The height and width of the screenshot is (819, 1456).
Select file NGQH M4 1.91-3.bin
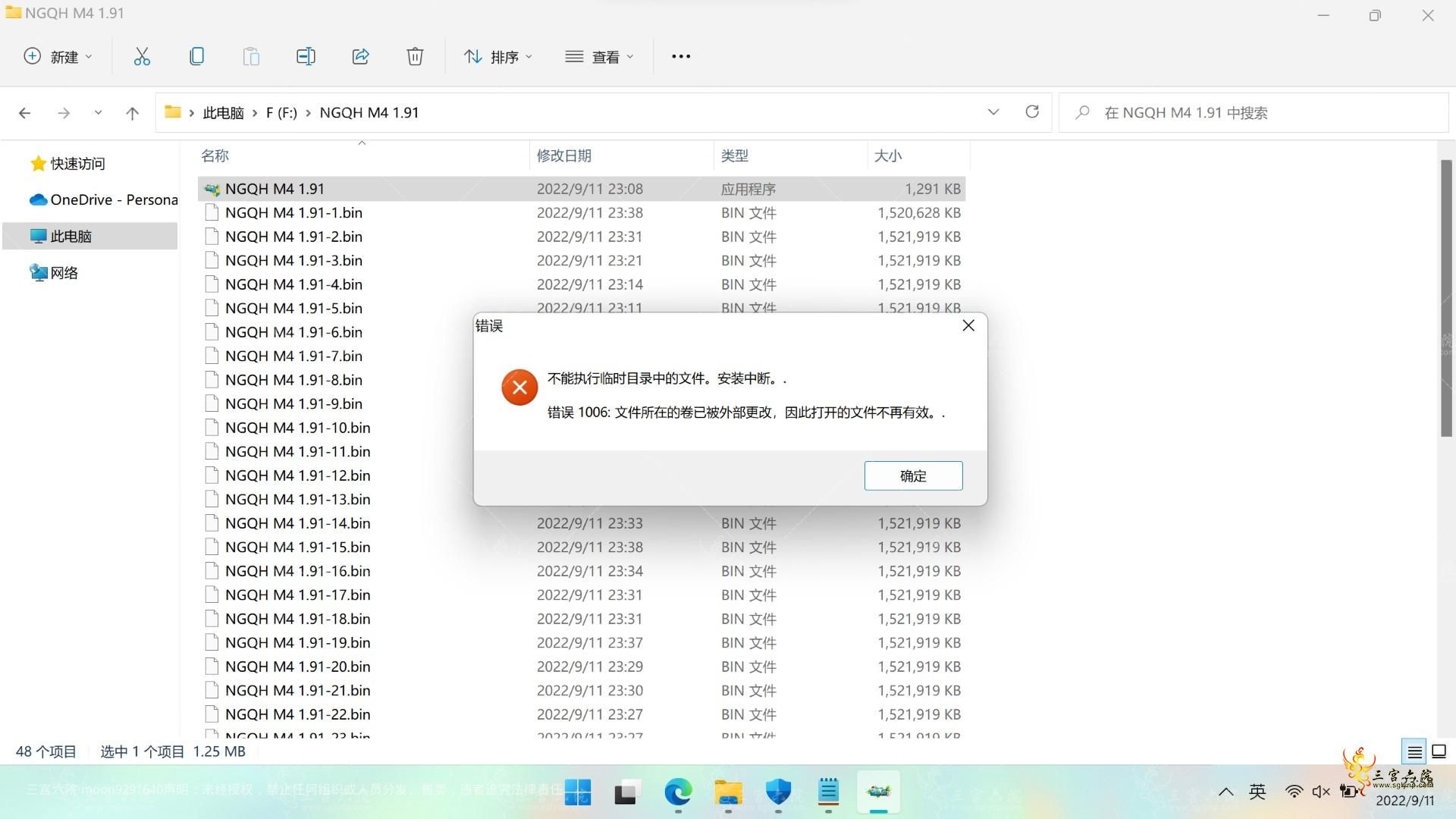582,261
